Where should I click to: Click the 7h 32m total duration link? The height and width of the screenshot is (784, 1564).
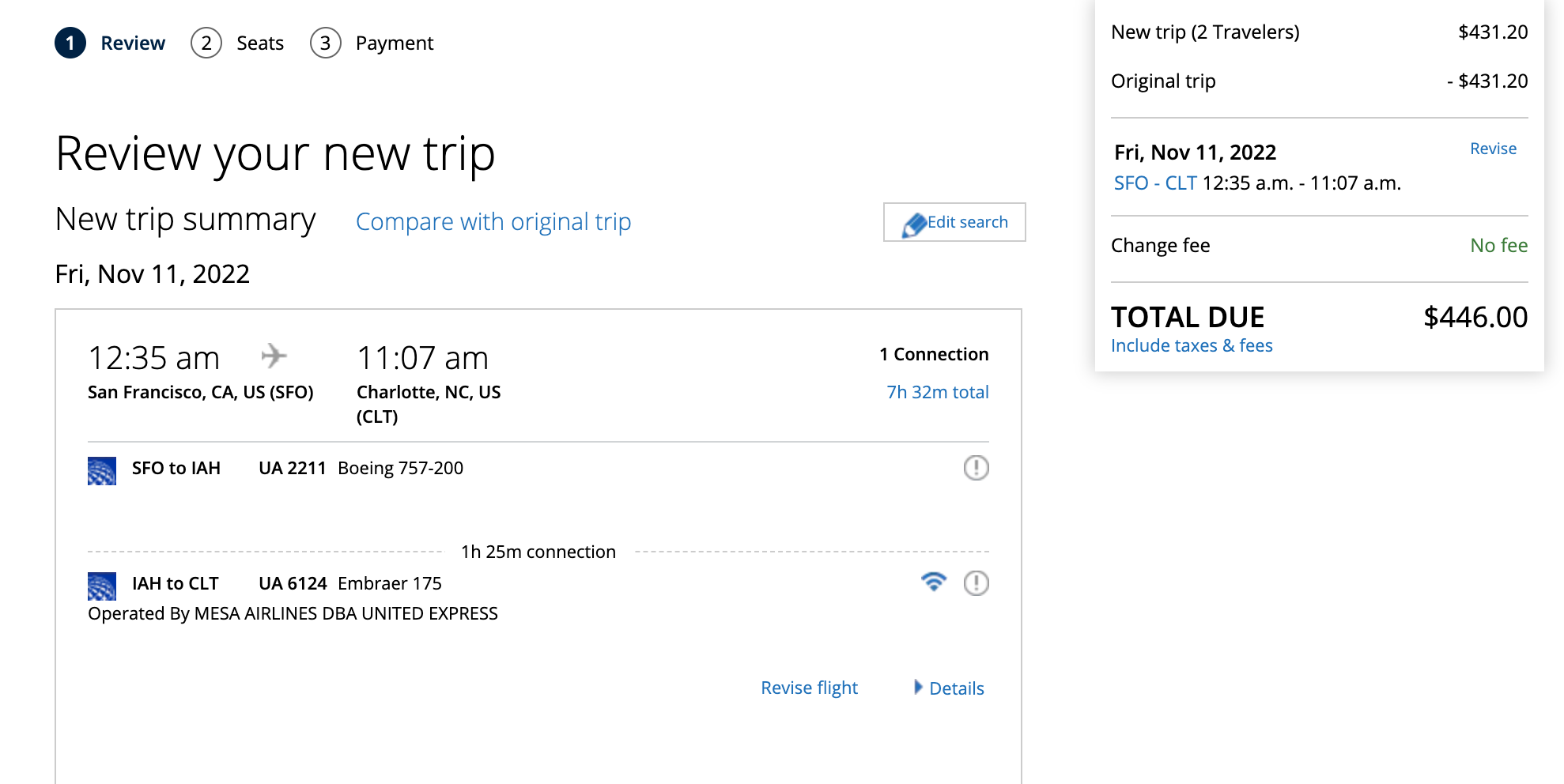pyautogui.click(x=937, y=392)
